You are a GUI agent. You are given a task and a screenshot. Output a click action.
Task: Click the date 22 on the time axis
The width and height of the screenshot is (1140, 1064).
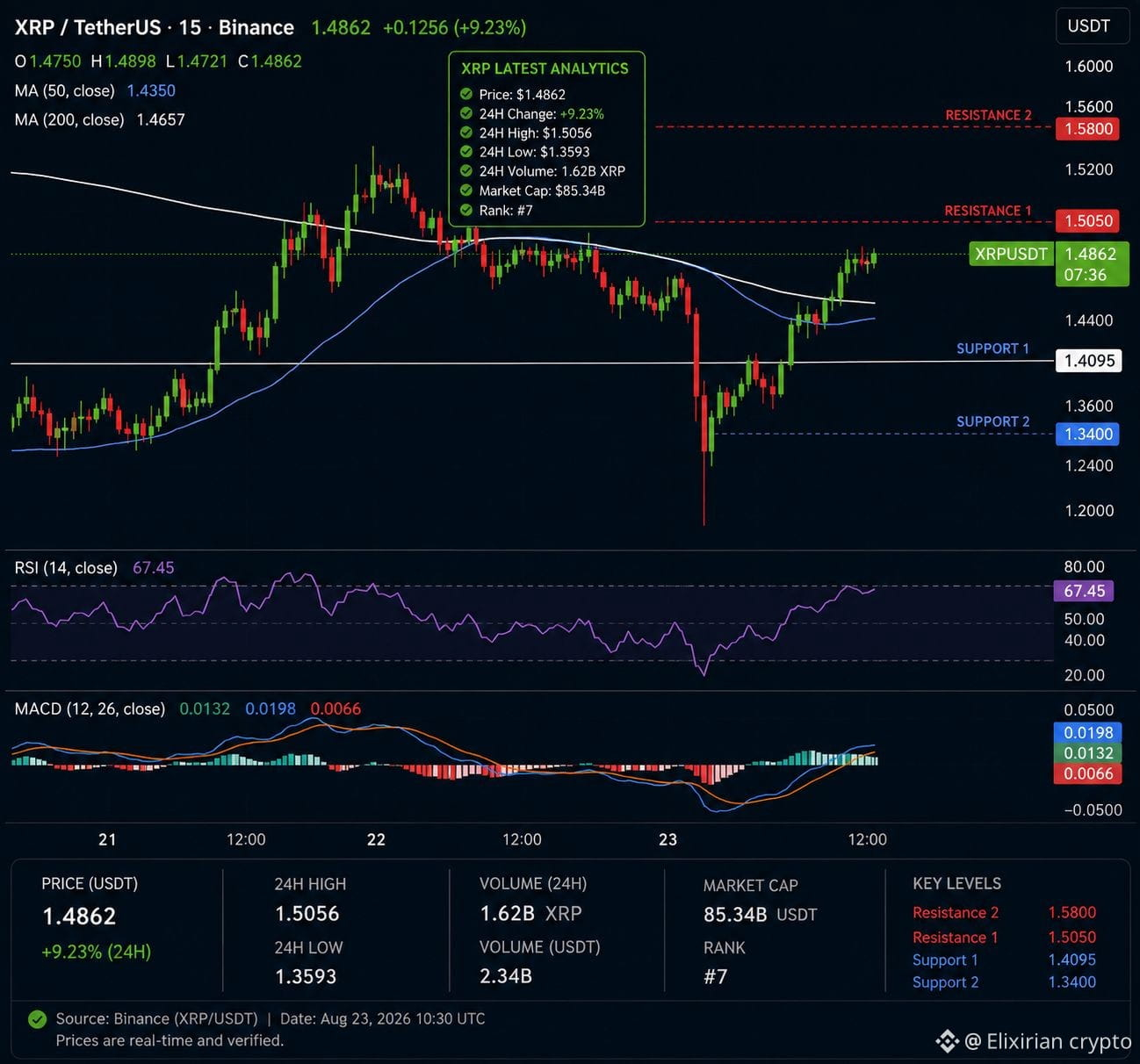376,839
